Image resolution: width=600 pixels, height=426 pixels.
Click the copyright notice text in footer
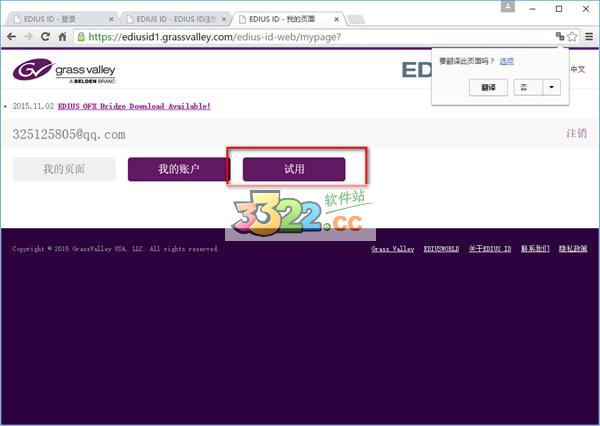click(115, 249)
